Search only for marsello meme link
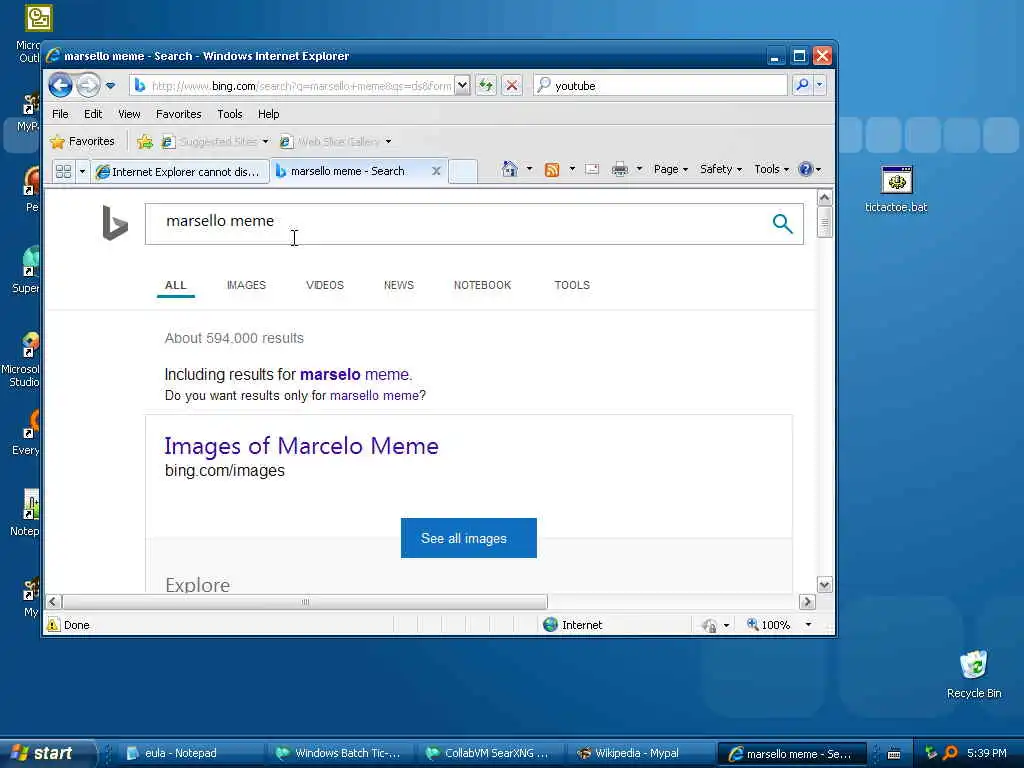1024x768 pixels. coord(374,396)
